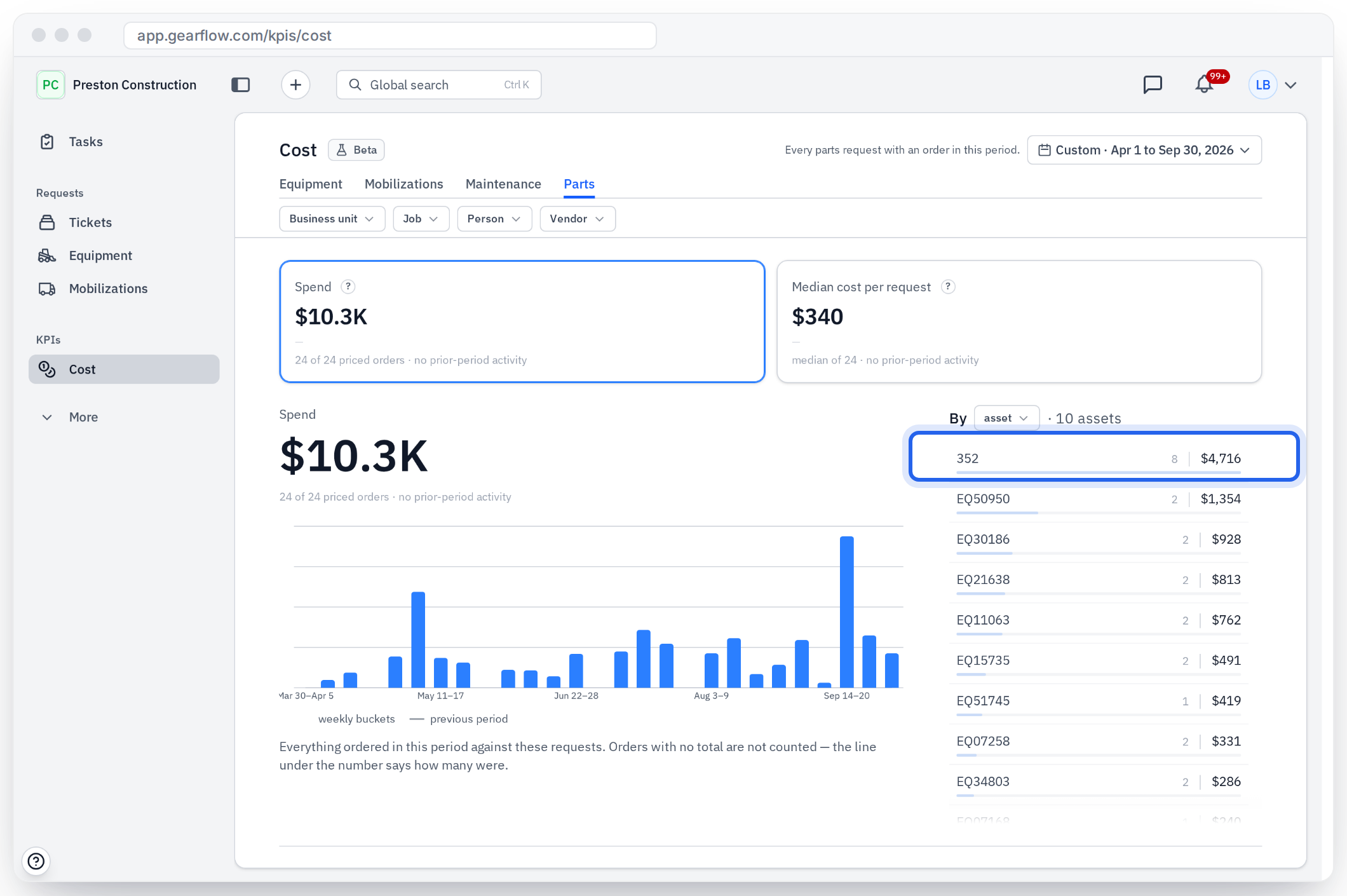Switch to the Maintenance tab

(x=503, y=184)
